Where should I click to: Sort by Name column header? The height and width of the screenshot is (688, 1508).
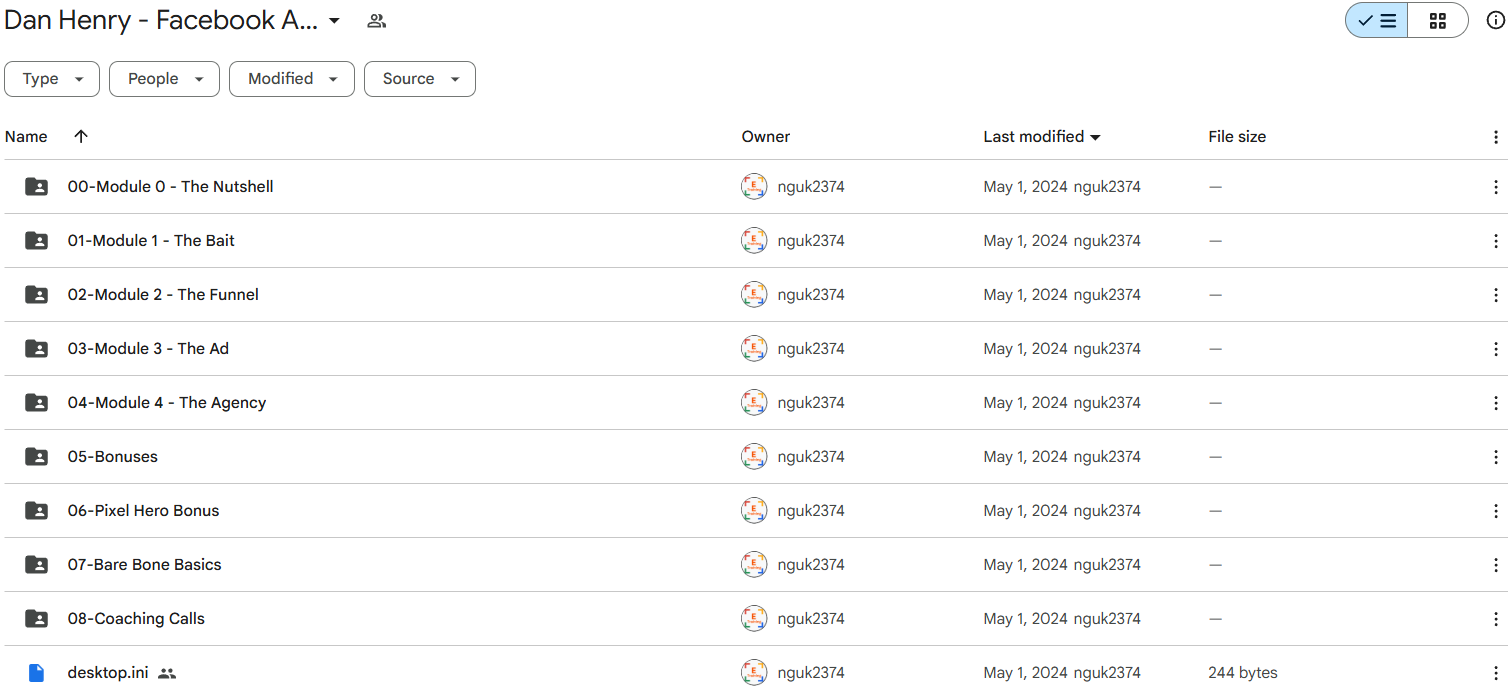coord(26,137)
